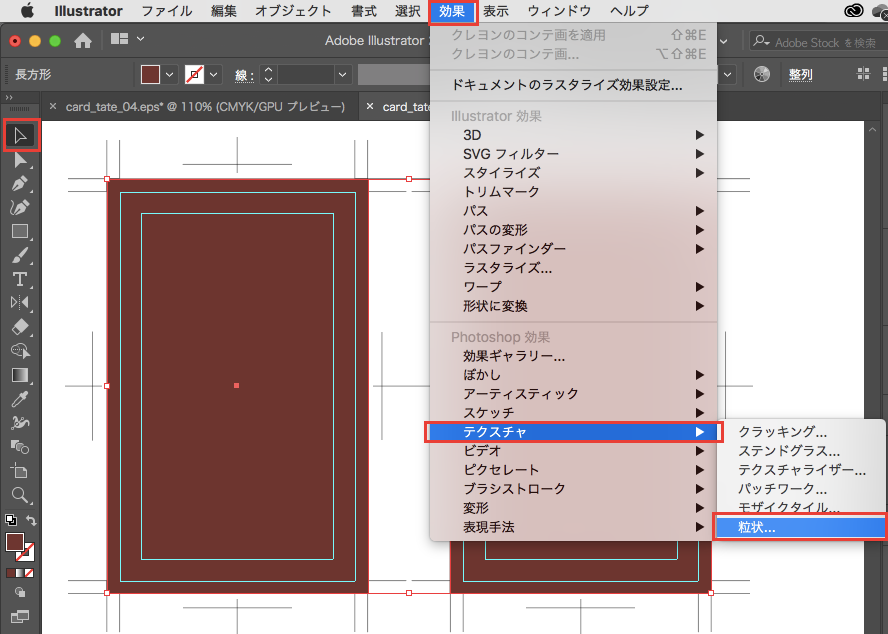Pick the Type tool
888x634 pixels.
point(20,279)
